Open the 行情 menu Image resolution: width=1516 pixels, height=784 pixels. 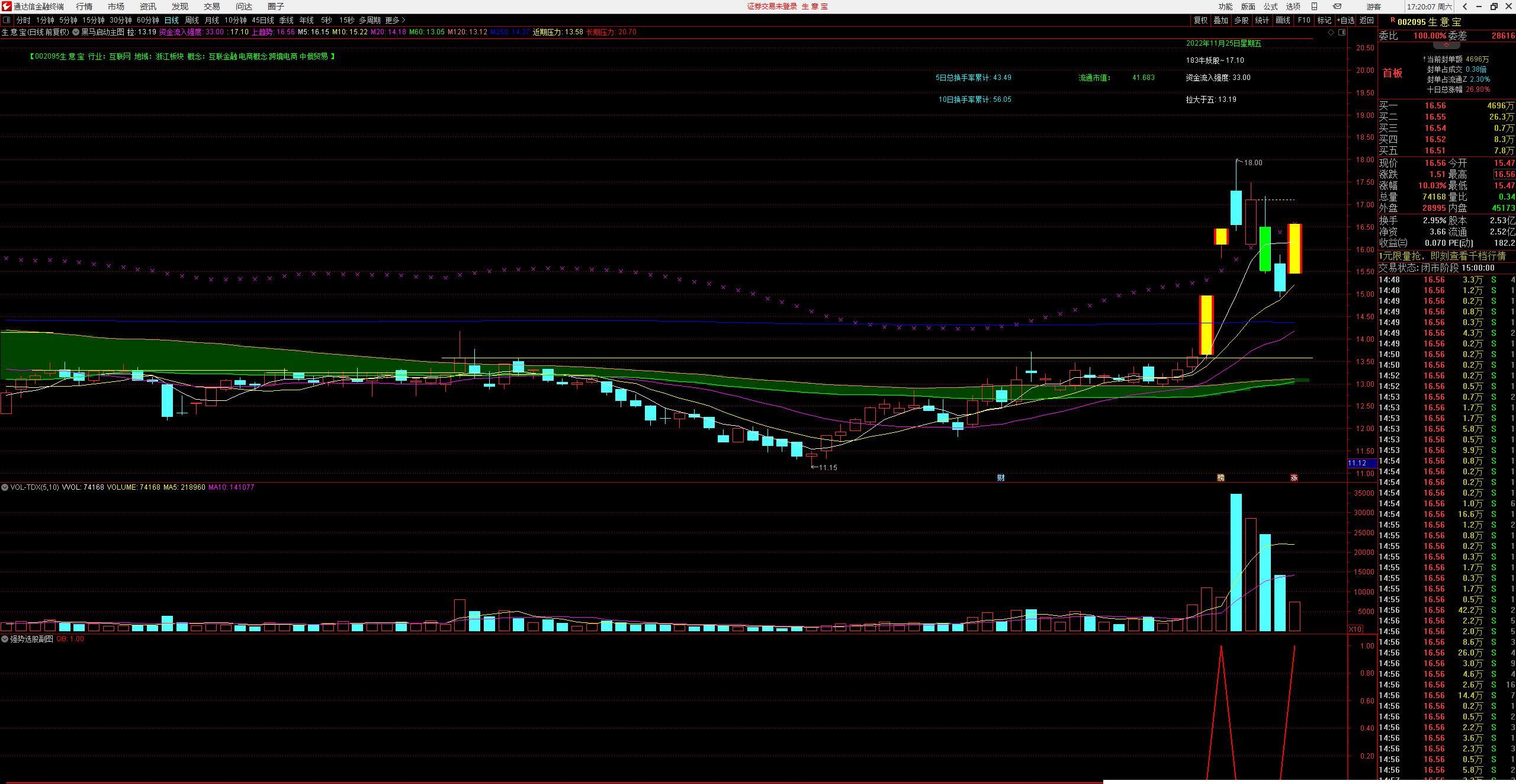tap(84, 7)
